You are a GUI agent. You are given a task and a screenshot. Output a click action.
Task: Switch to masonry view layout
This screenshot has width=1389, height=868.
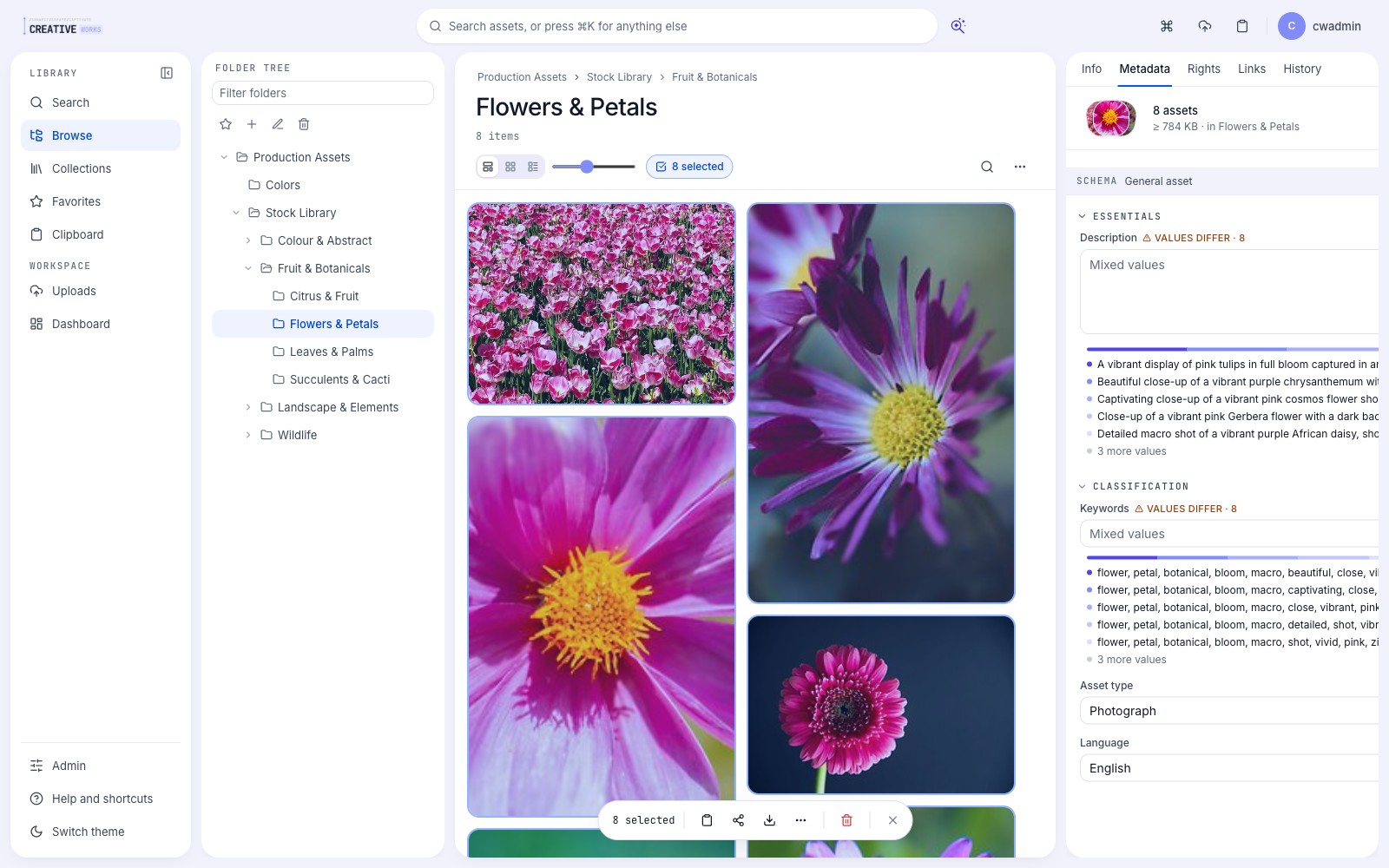[488, 167]
